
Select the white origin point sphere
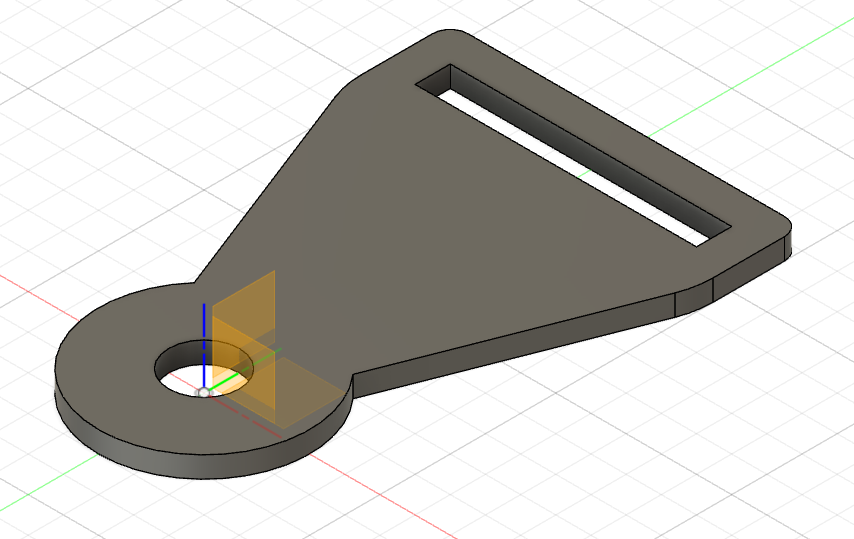(204, 393)
